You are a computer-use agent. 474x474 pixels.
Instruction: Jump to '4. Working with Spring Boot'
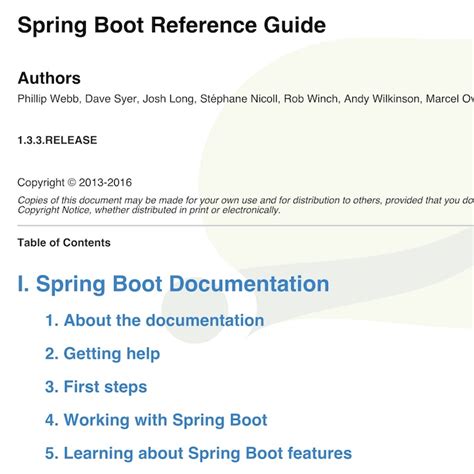click(x=156, y=420)
